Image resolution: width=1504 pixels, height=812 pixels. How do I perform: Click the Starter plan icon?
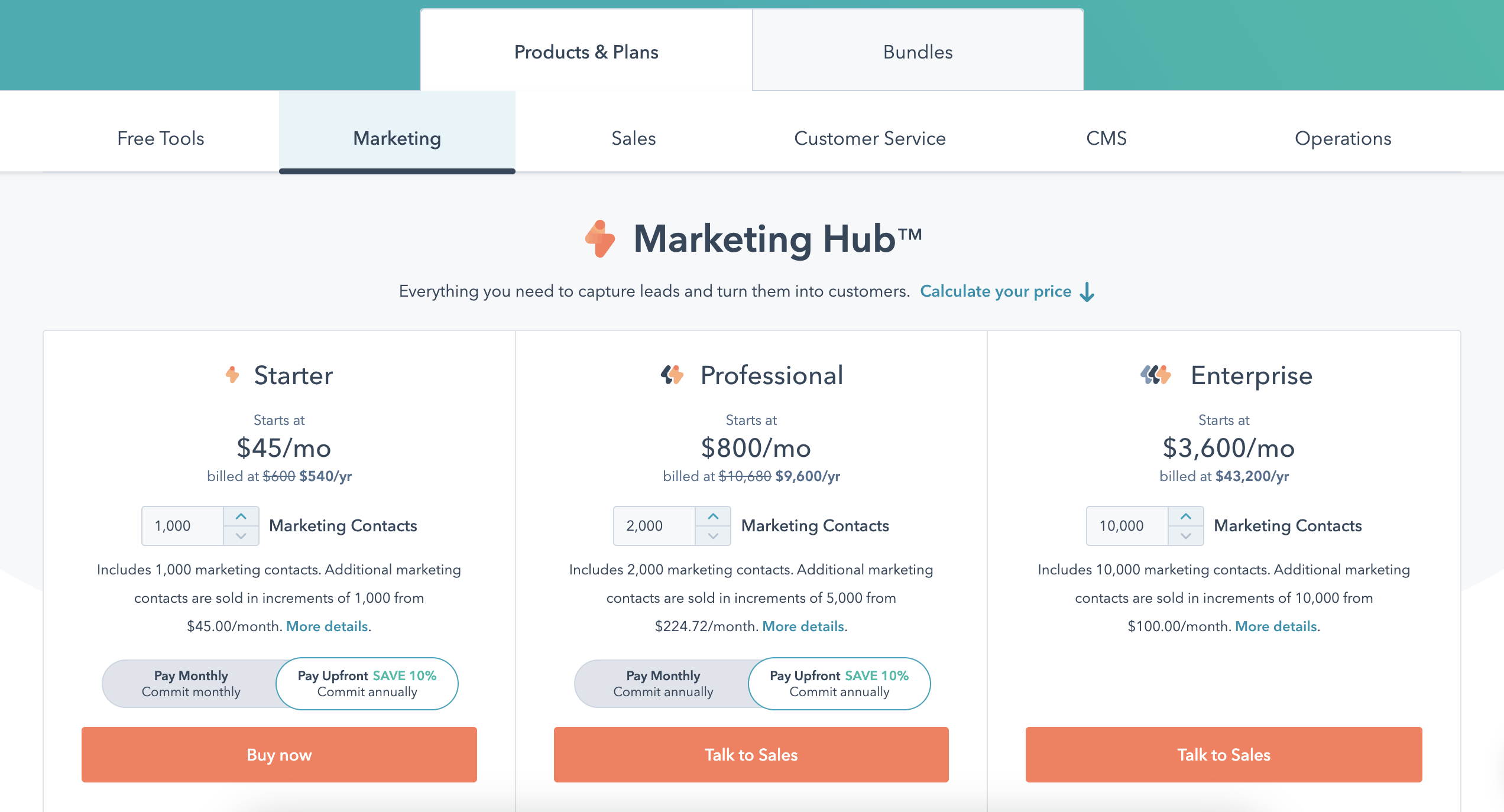pos(232,375)
